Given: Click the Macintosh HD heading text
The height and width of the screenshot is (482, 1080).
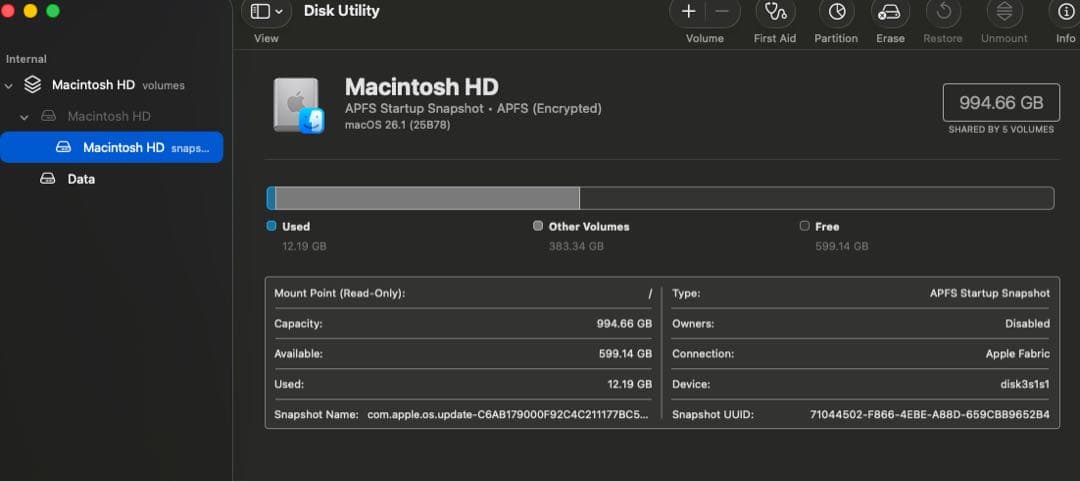Looking at the screenshot, I should pos(422,87).
